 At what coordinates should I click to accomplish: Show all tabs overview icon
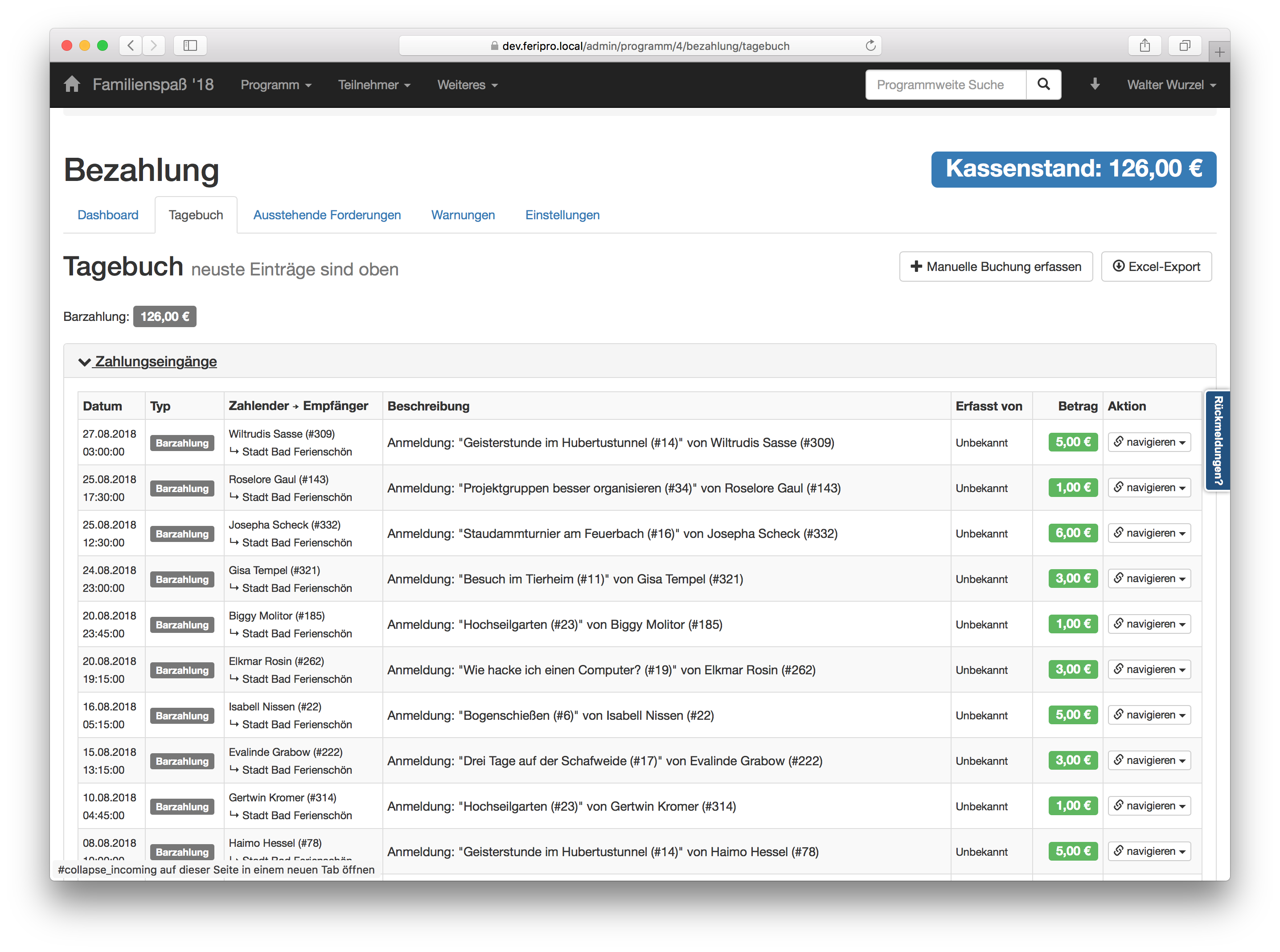[1184, 45]
